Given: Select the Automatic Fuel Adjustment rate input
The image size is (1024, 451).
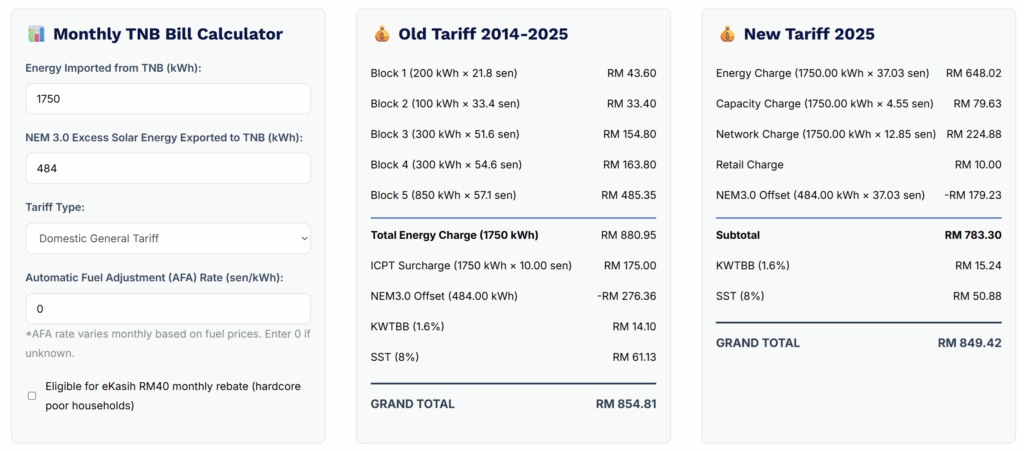Looking at the screenshot, I should (x=168, y=309).
